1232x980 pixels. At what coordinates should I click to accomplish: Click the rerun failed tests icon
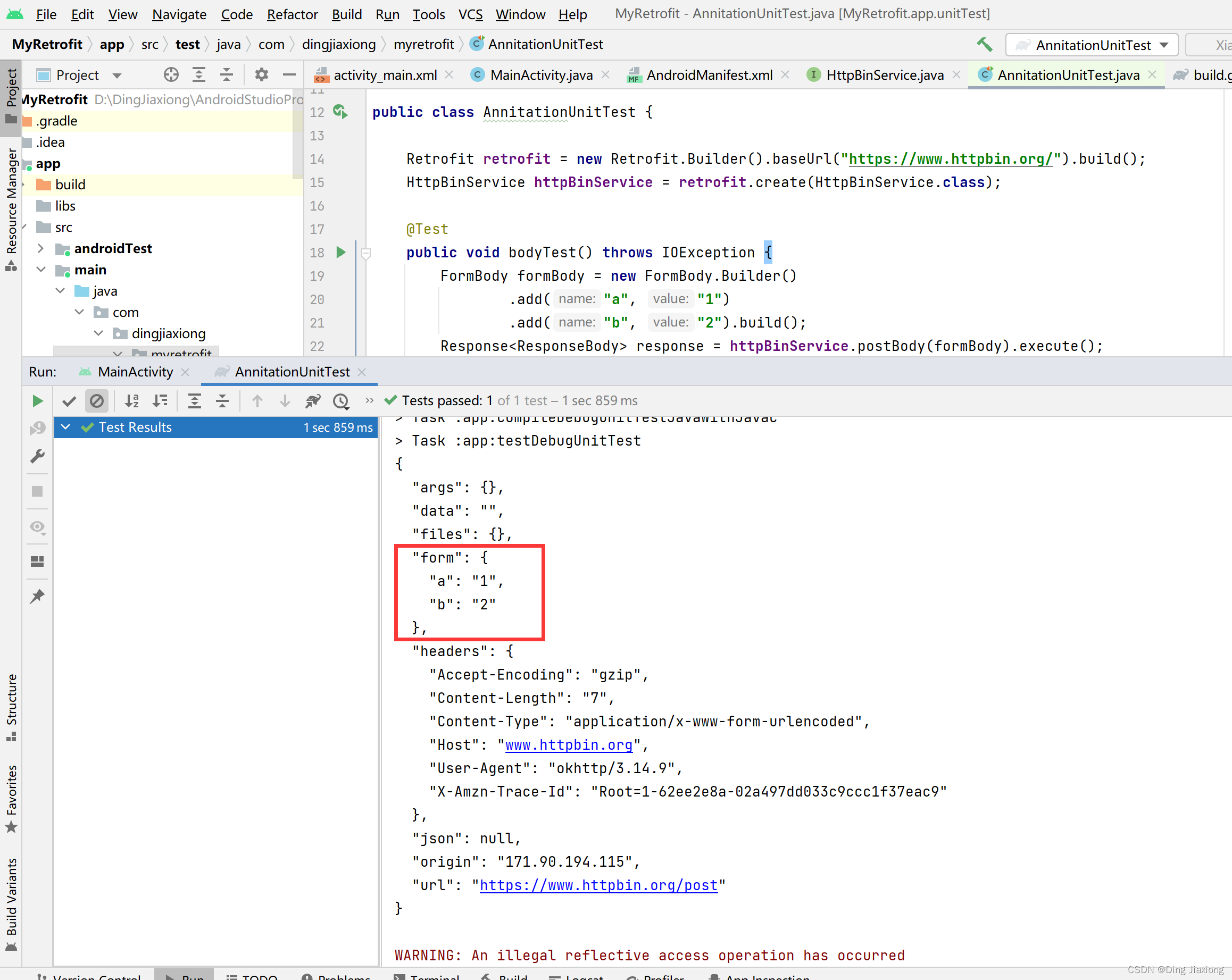[x=37, y=428]
